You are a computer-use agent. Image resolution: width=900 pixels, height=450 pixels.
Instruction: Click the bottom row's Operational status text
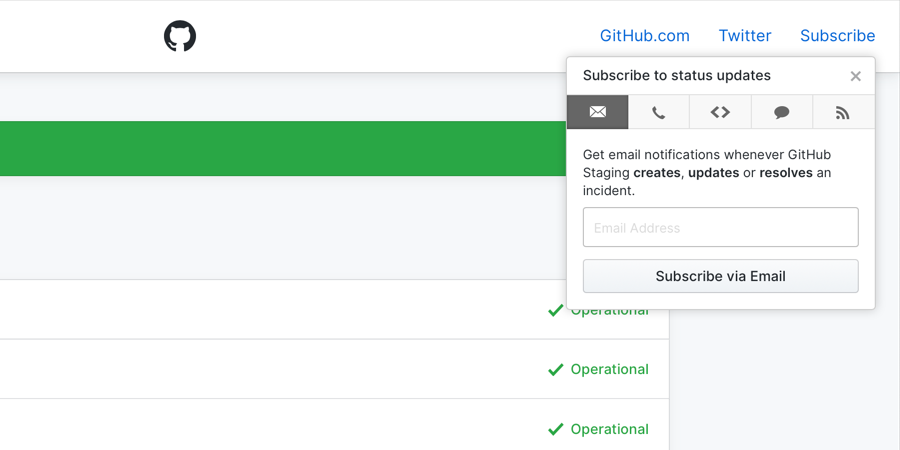pos(609,429)
